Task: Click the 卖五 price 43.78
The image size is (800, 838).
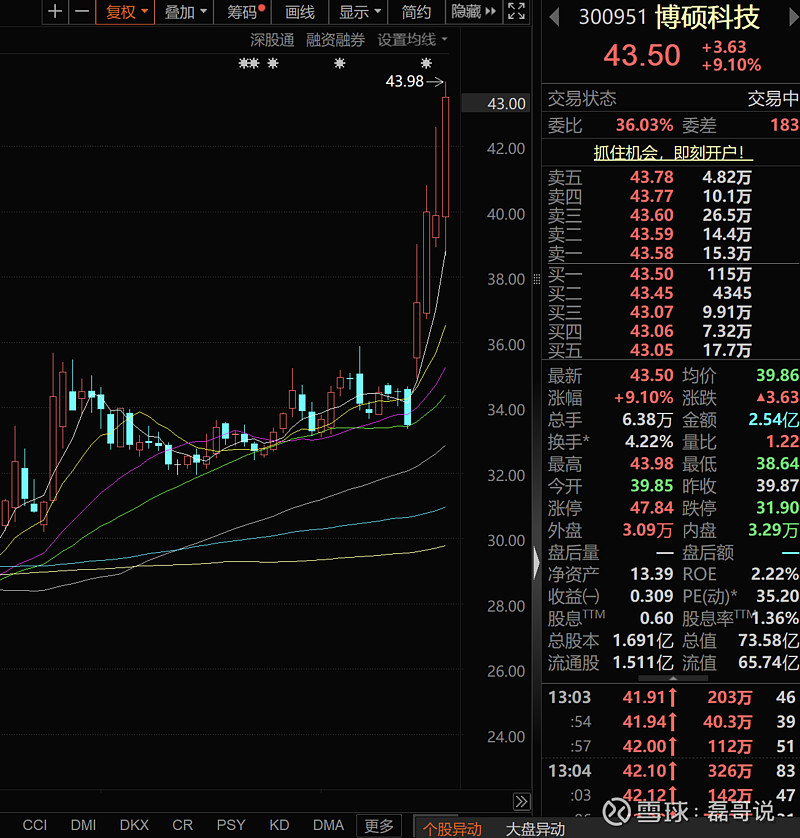Action: (651, 177)
